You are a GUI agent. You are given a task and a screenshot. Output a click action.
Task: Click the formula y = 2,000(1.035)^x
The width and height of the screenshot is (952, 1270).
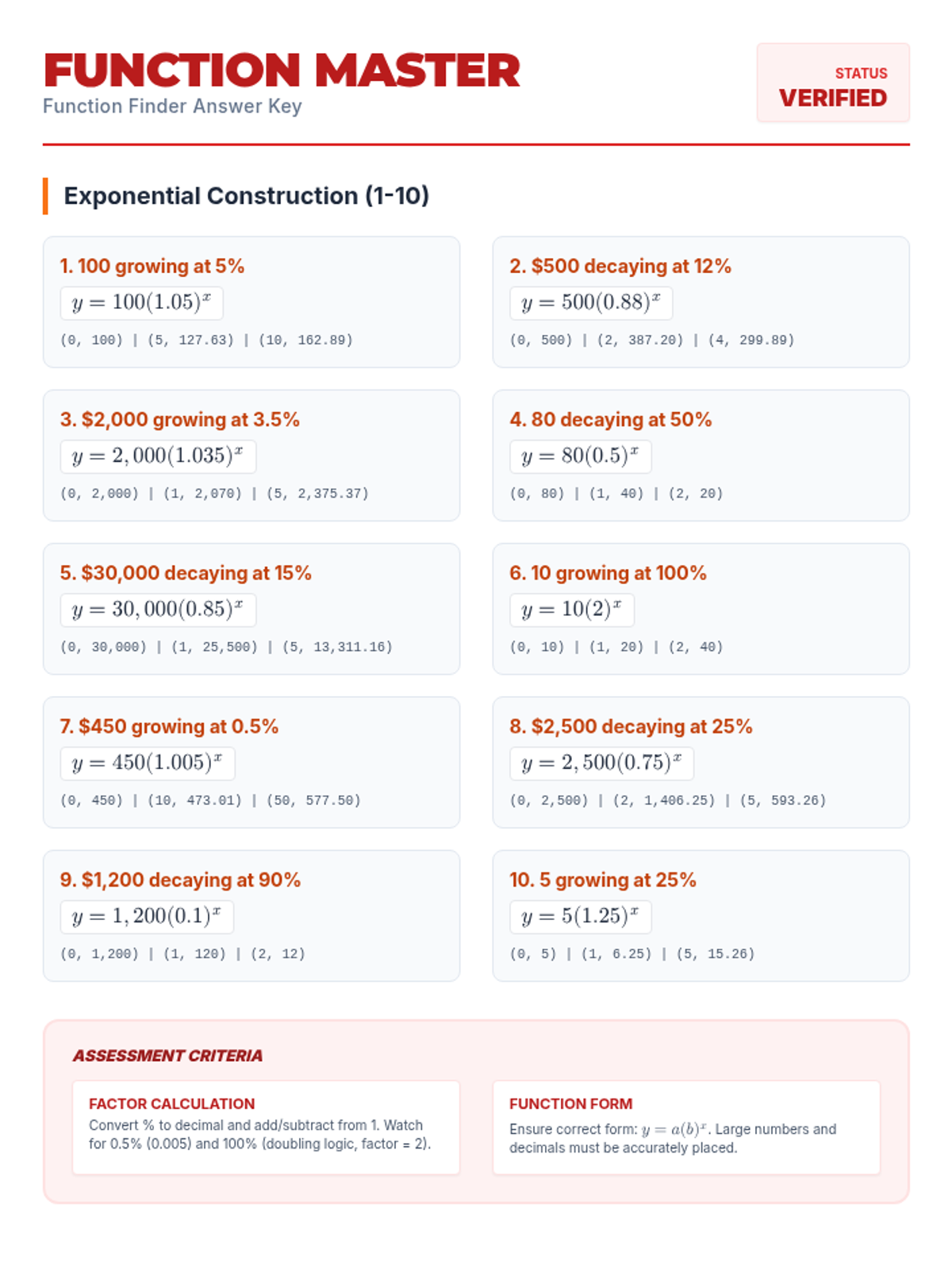158,456
